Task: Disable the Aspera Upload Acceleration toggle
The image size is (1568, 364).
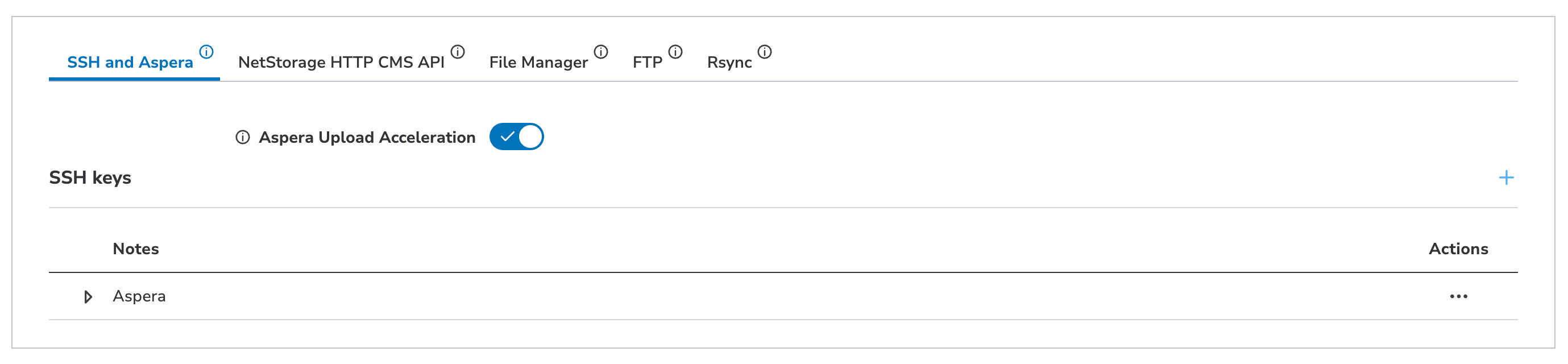Action: click(x=516, y=137)
